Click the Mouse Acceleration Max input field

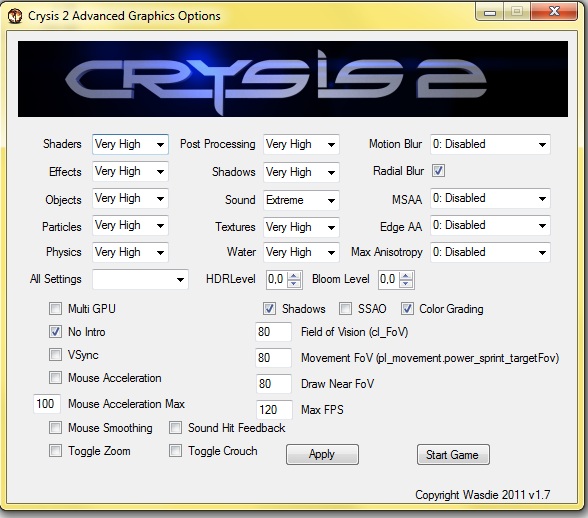point(47,404)
